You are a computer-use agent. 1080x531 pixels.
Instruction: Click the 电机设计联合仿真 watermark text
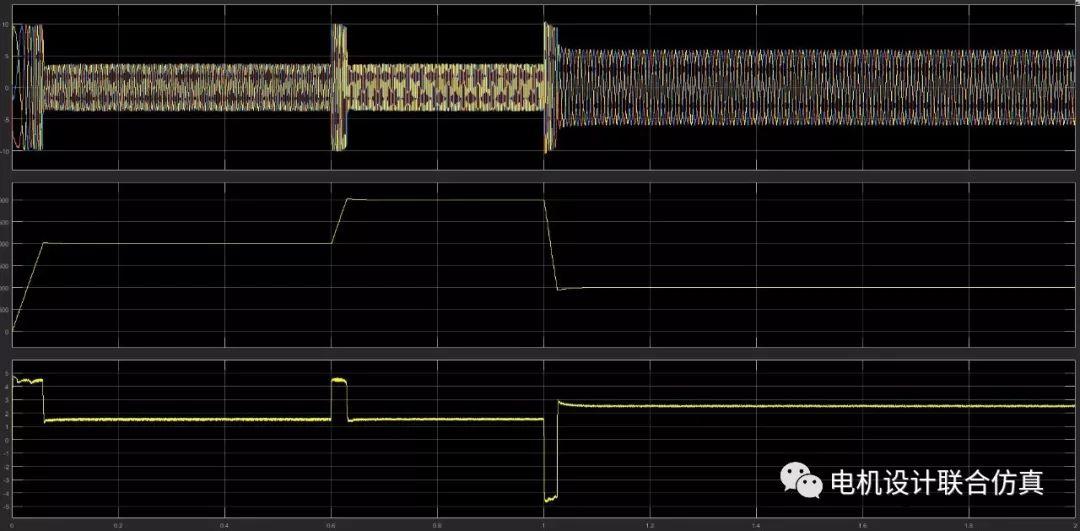(938, 483)
